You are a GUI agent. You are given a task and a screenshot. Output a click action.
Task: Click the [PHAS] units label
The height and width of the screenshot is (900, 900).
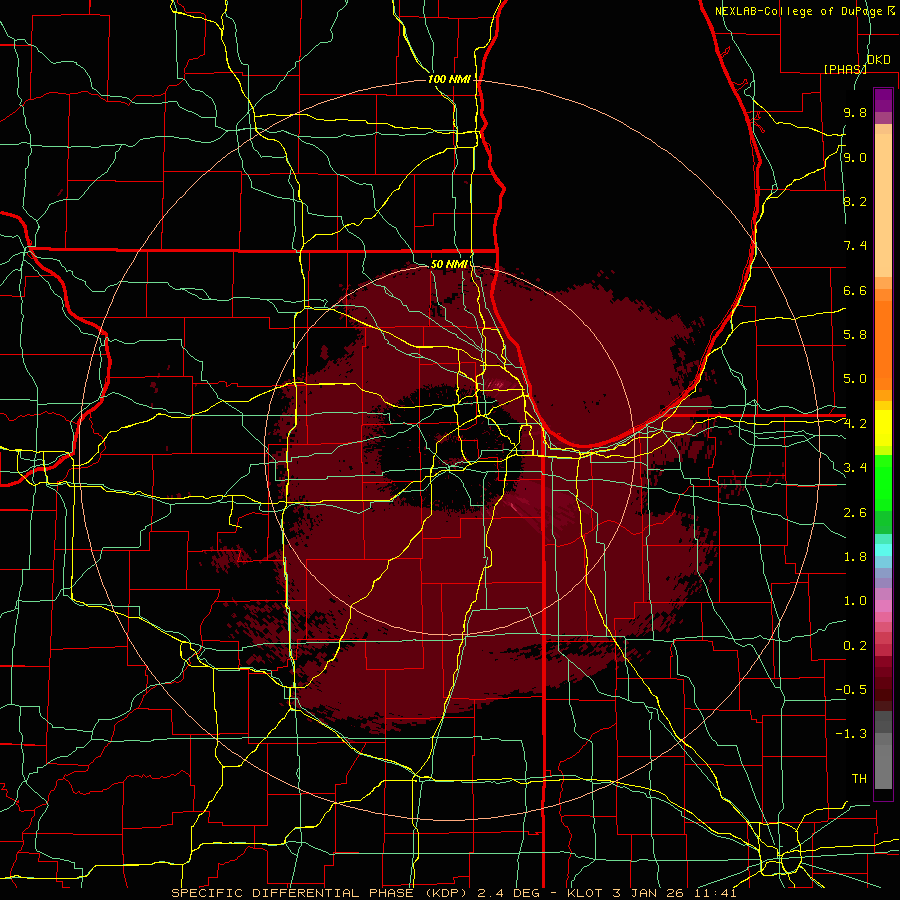[845, 69]
